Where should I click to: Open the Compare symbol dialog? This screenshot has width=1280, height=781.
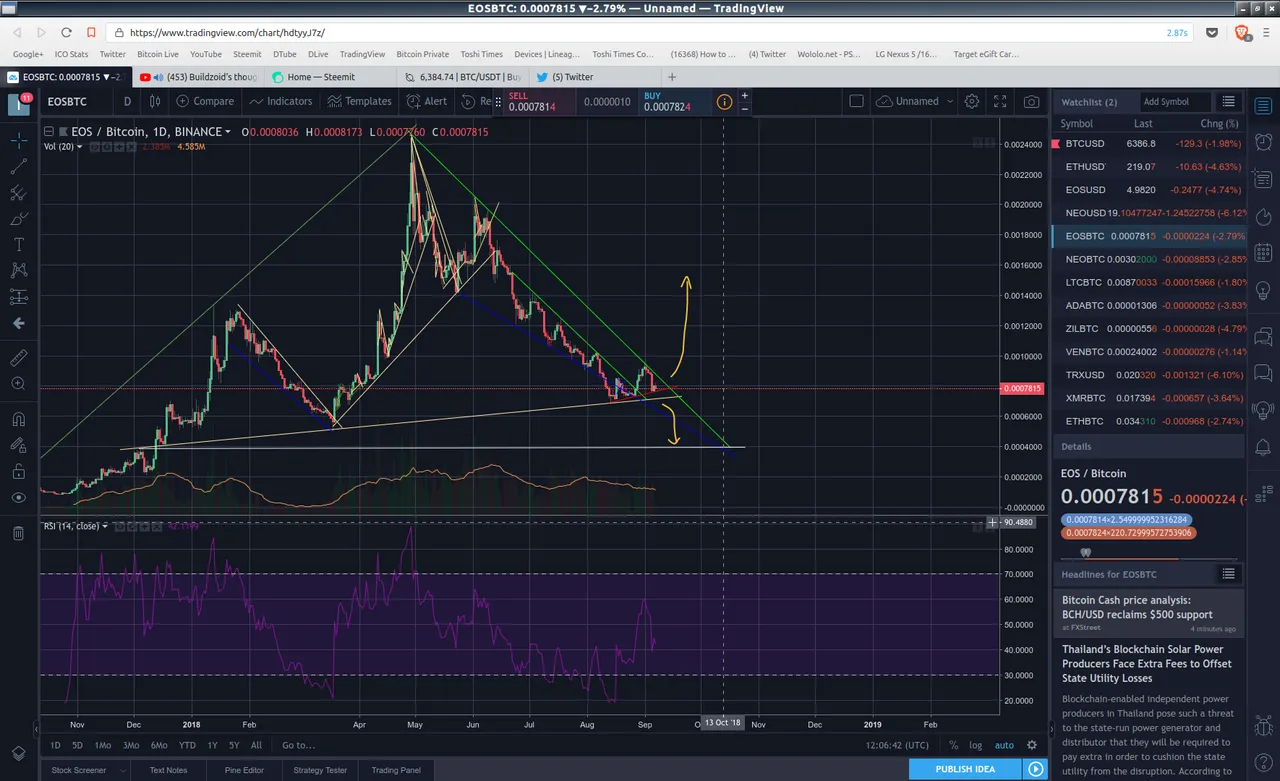[205, 101]
